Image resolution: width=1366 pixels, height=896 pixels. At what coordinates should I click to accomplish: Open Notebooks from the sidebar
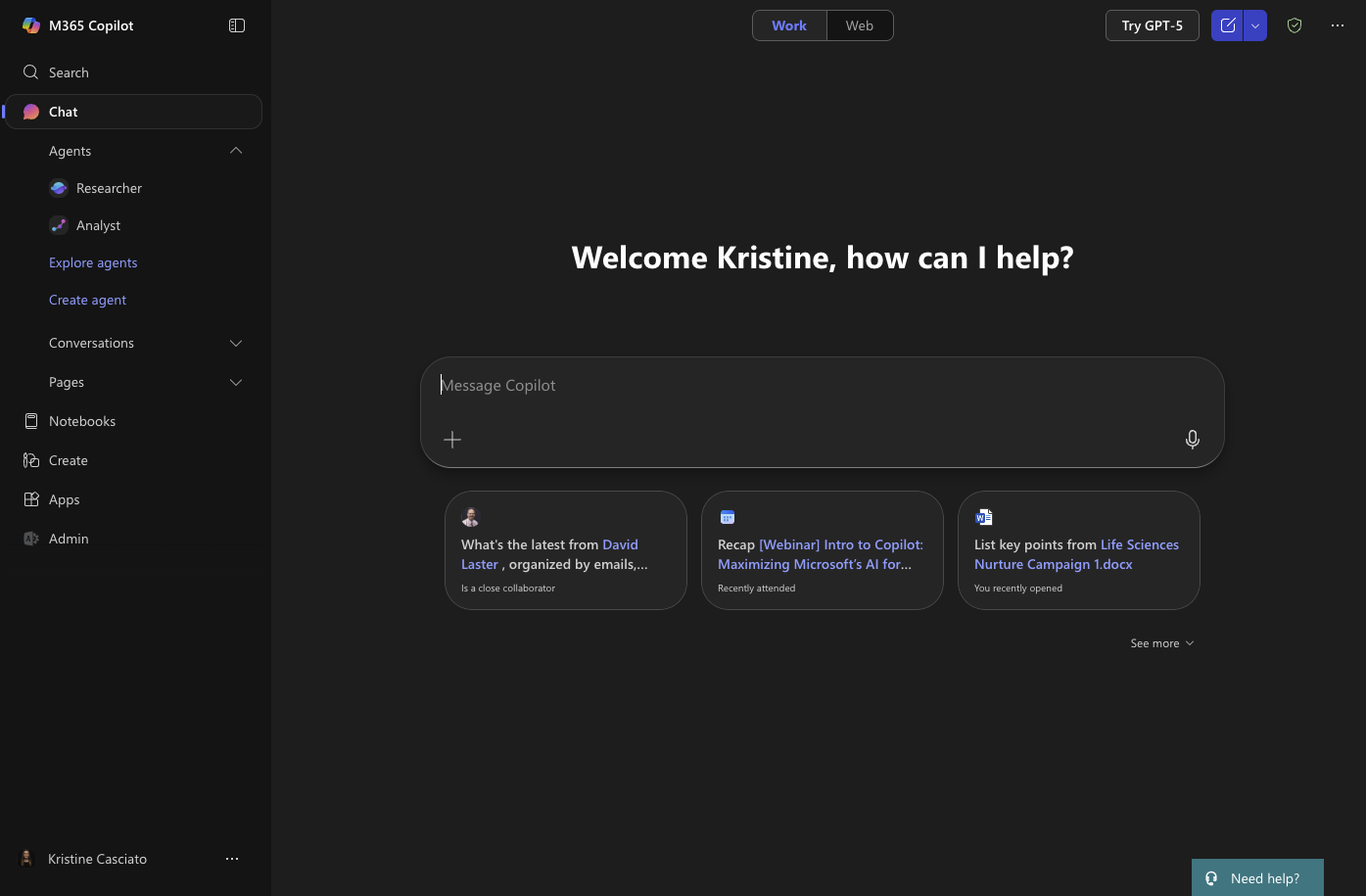(x=82, y=421)
